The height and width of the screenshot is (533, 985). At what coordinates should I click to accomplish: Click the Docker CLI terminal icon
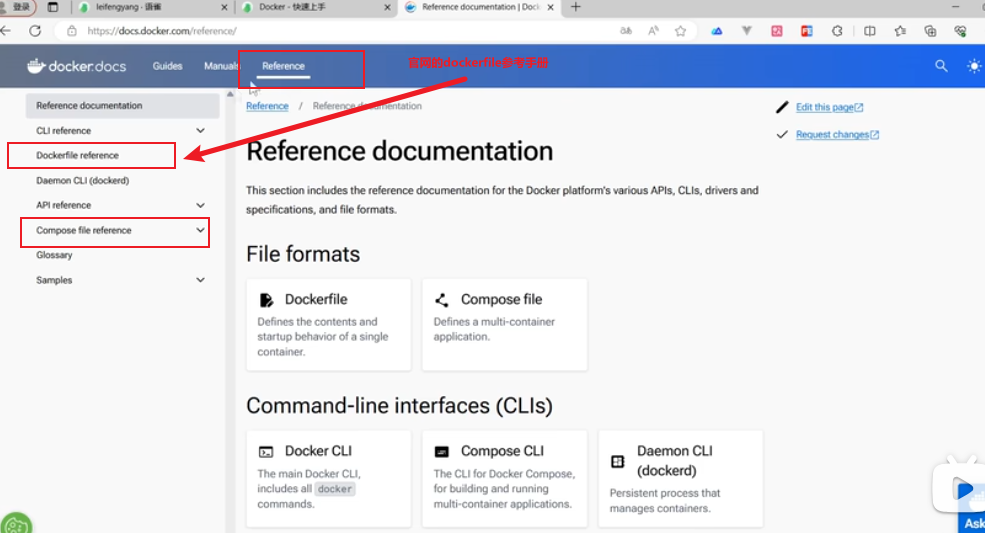(266, 452)
